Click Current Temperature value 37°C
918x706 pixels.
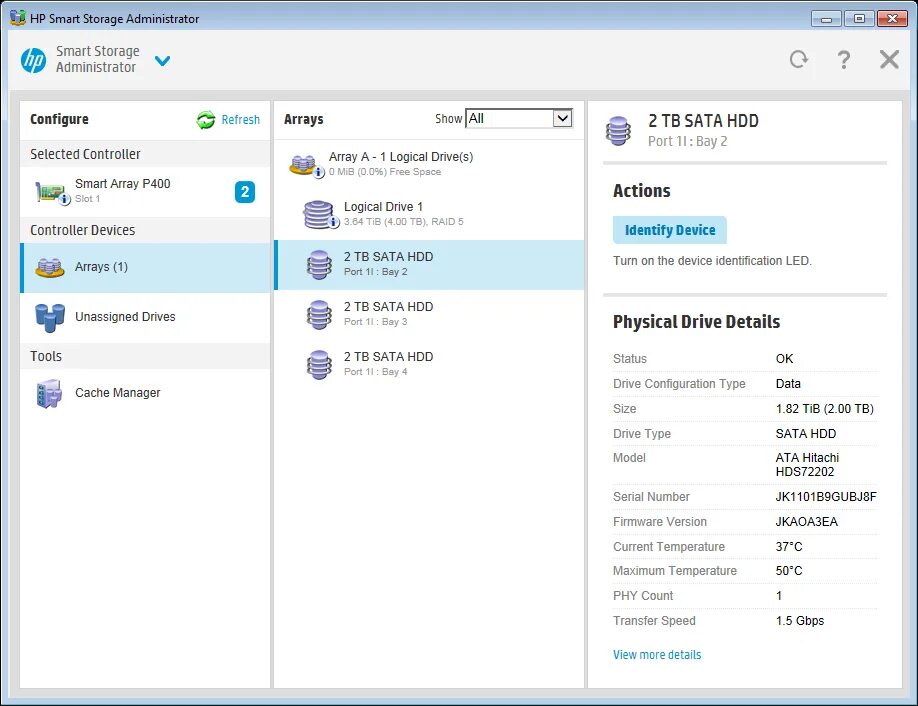point(789,547)
